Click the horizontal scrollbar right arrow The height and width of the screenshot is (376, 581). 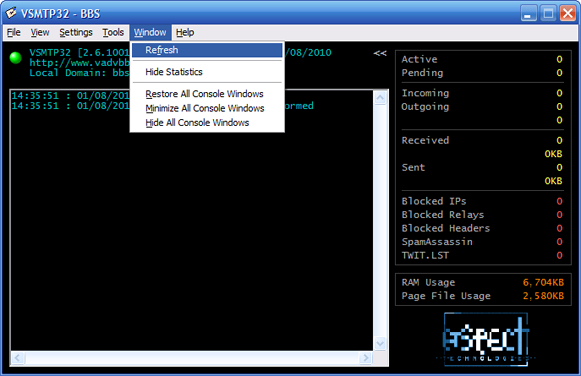pos(366,358)
